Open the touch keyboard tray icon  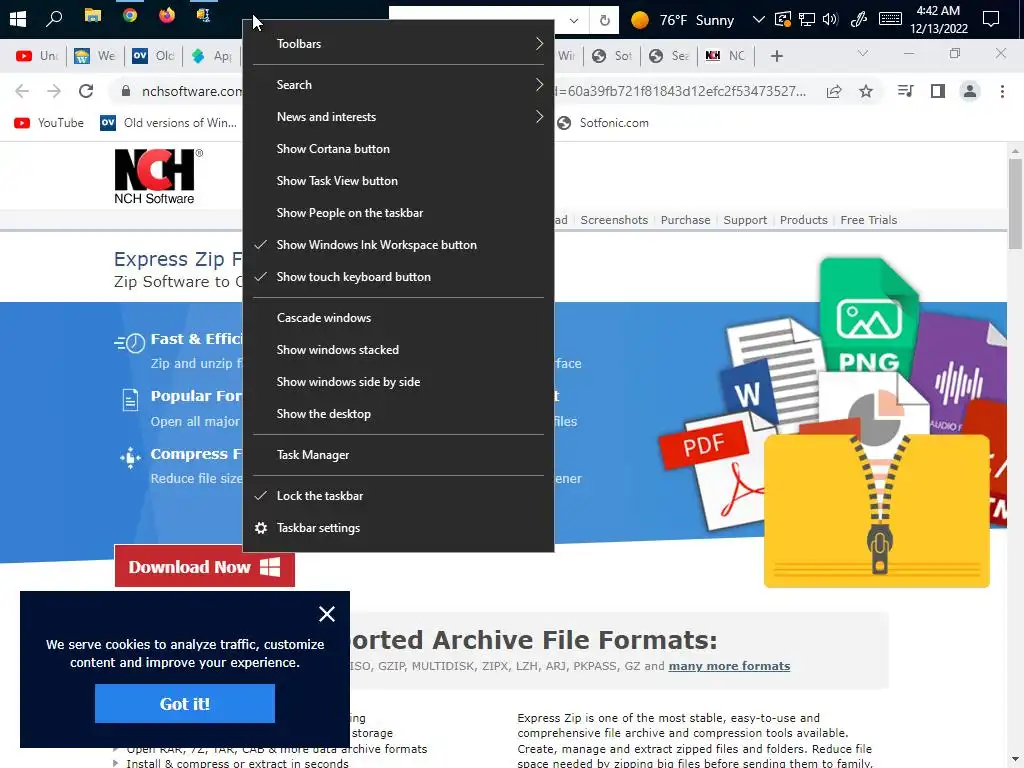pos(890,19)
